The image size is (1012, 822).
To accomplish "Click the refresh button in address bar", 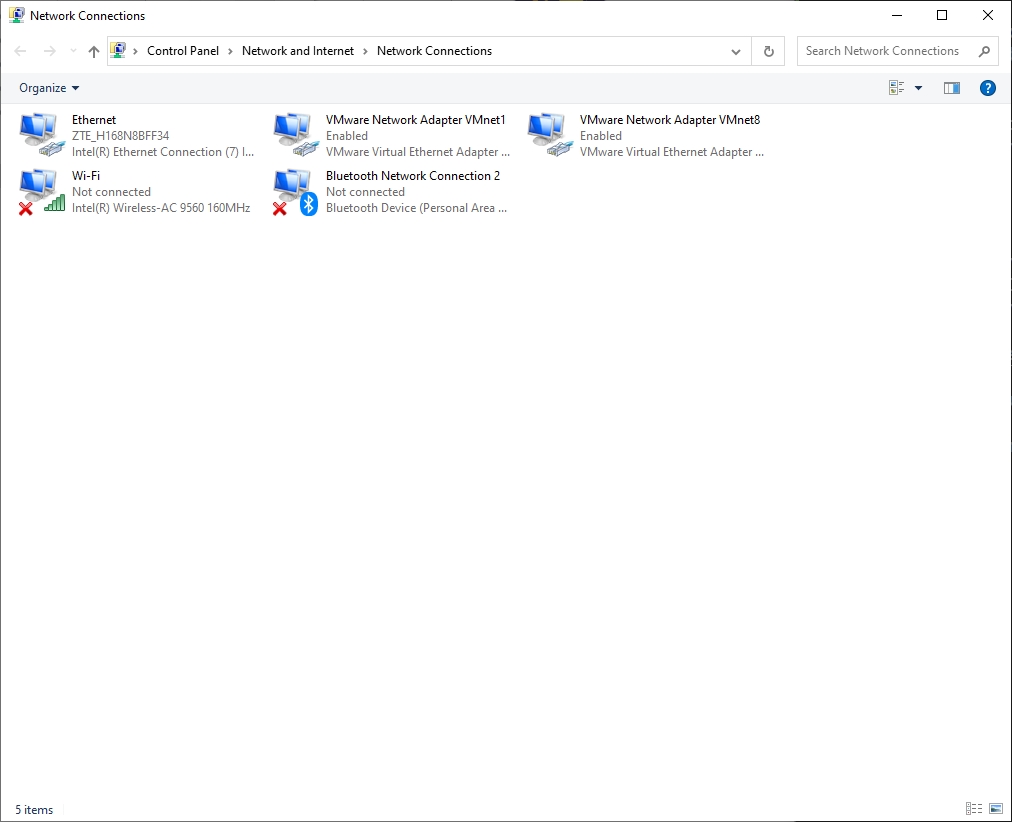I will point(768,50).
